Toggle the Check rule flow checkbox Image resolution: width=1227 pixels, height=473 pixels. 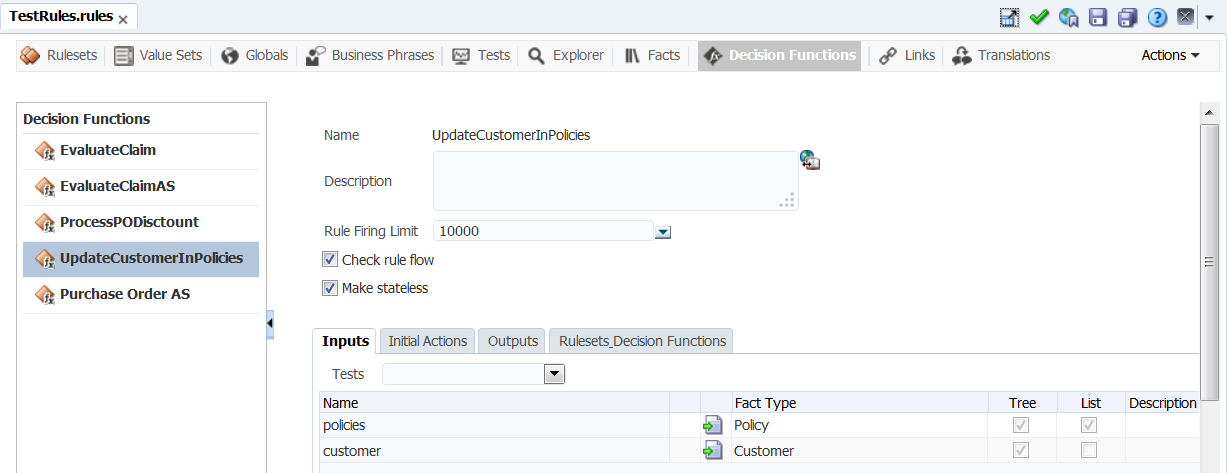pyautogui.click(x=331, y=260)
